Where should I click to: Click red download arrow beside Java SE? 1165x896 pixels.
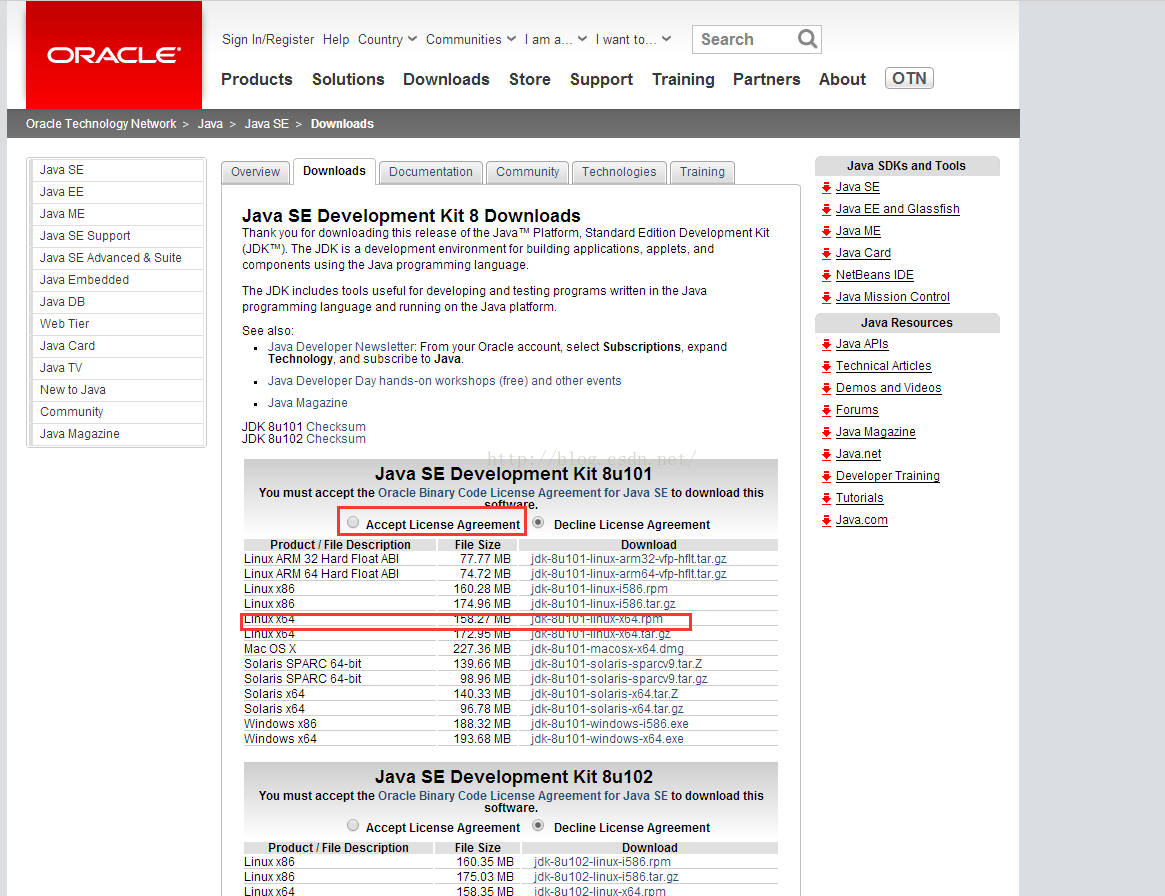point(826,188)
